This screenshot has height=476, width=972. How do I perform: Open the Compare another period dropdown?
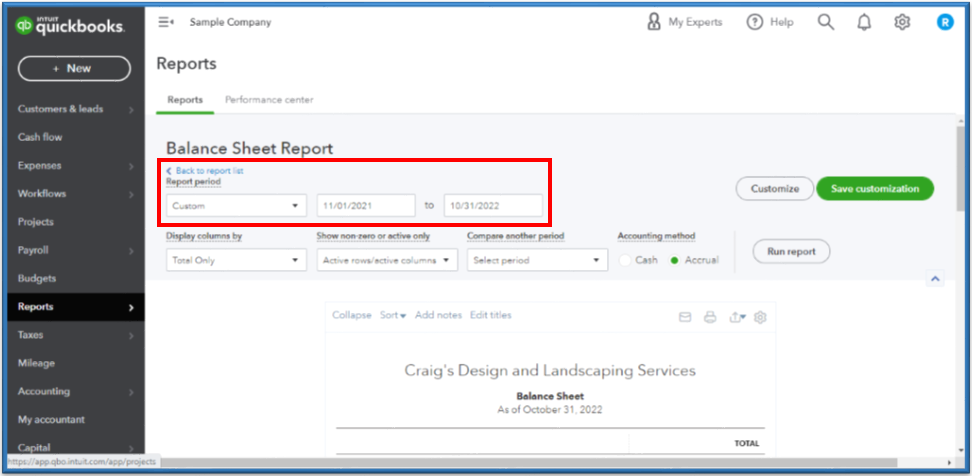click(537, 260)
